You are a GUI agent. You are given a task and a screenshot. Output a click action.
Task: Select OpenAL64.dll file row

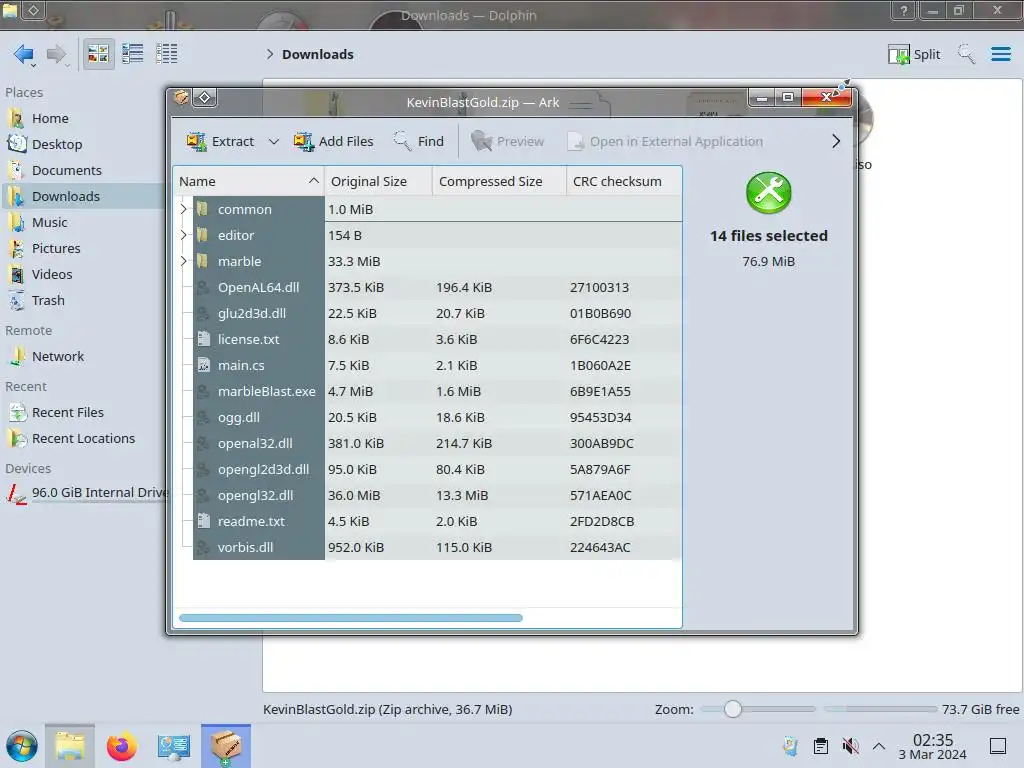pos(437,287)
